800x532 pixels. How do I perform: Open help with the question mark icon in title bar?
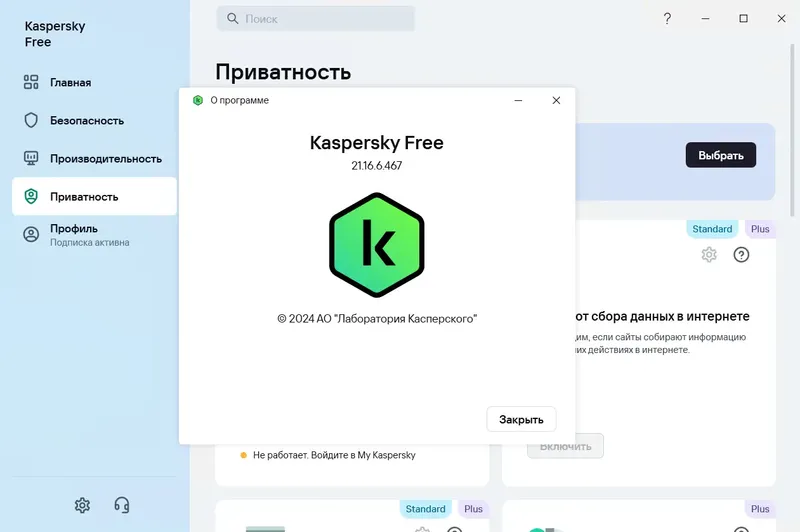click(667, 19)
